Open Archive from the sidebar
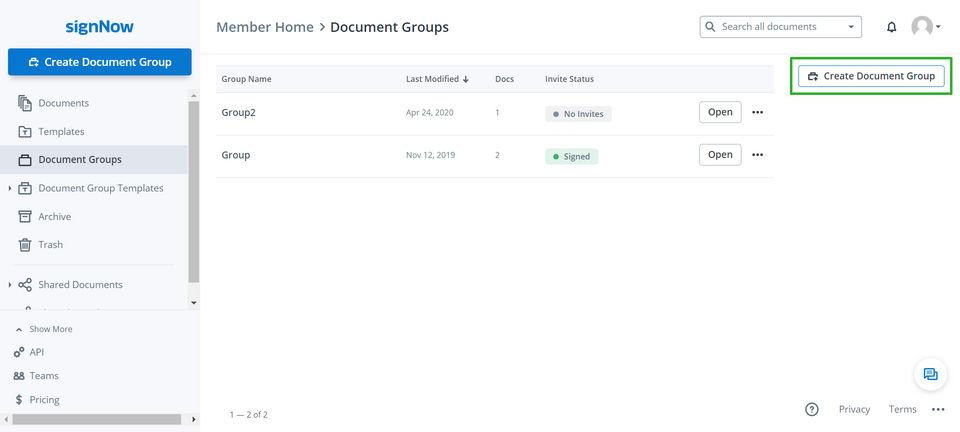Screen dimensions: 960x432 54,216
